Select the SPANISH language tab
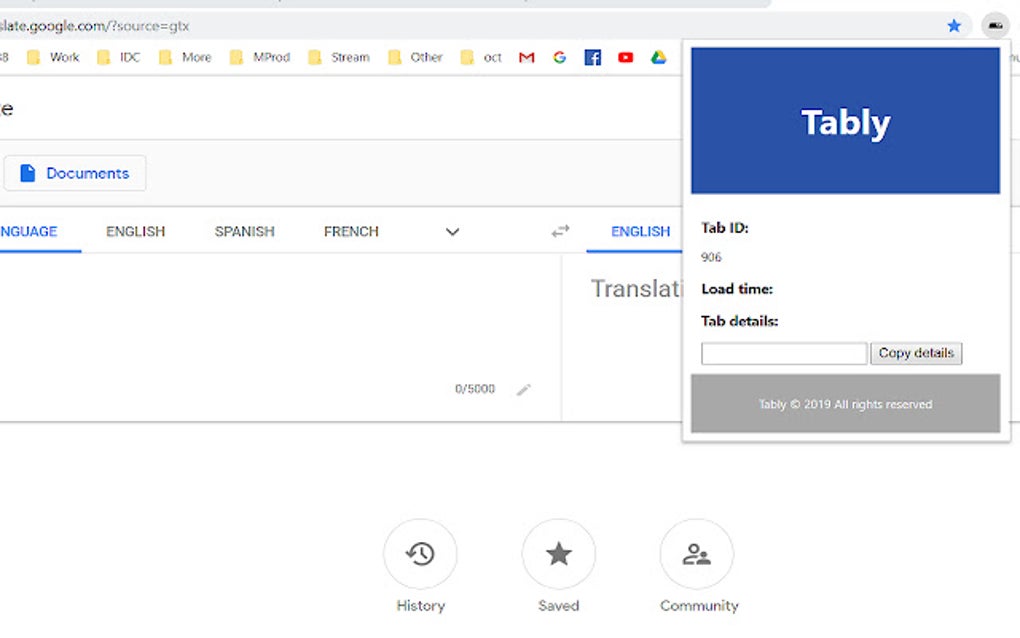Viewport: 1020px width, 638px height. (x=244, y=231)
